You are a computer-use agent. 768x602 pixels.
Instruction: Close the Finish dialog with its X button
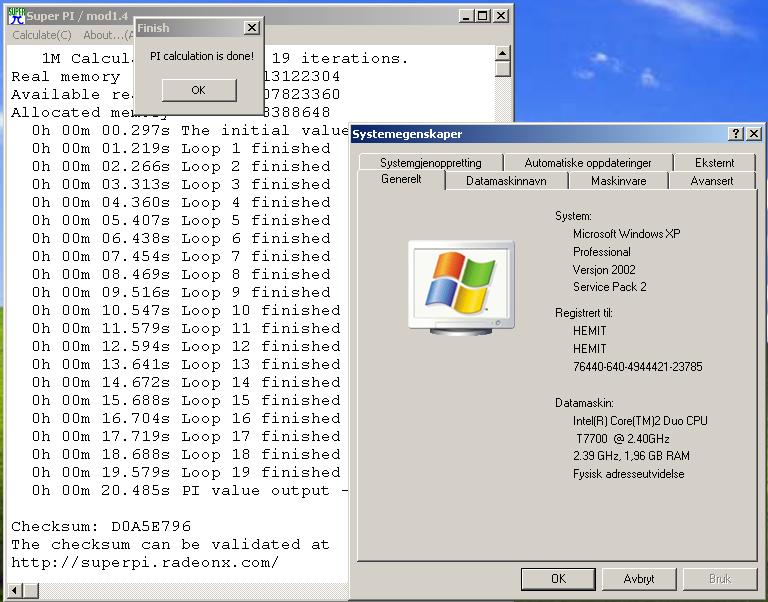[x=251, y=28]
